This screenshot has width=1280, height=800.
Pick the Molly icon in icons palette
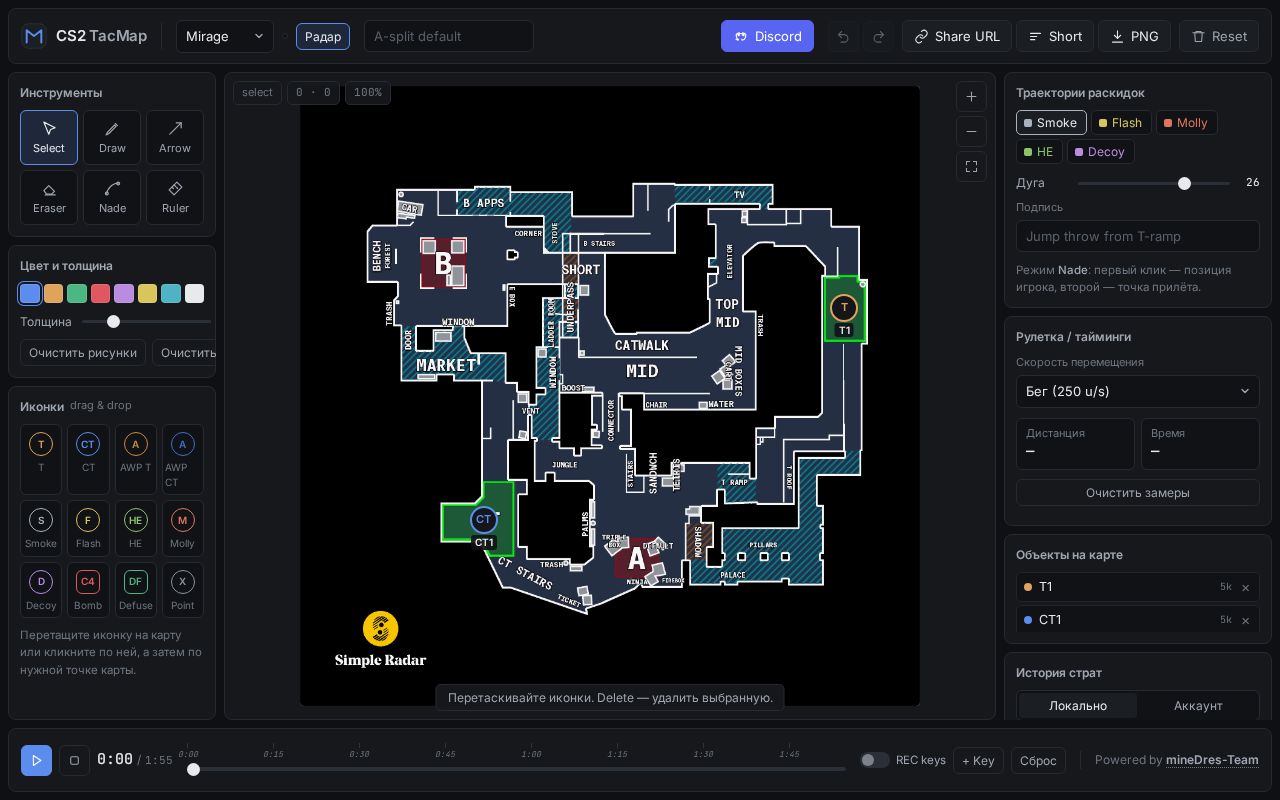click(x=182, y=528)
